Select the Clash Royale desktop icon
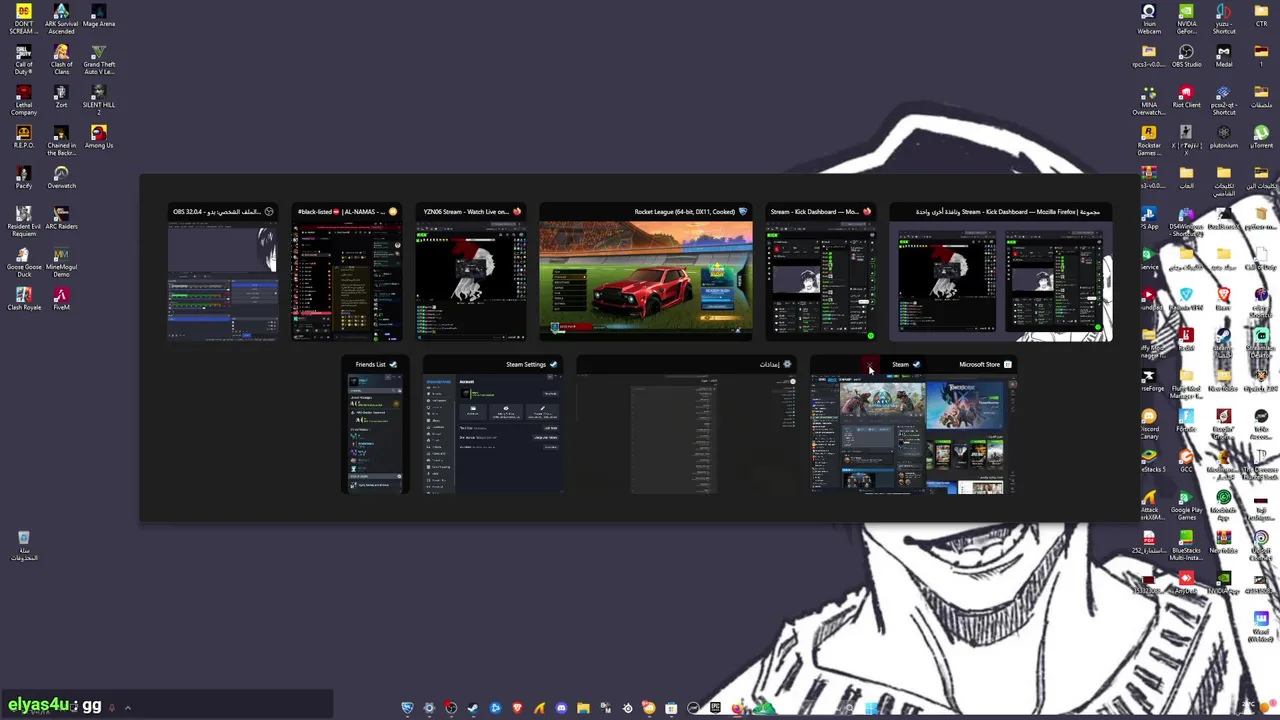1280x720 pixels. tap(24, 300)
